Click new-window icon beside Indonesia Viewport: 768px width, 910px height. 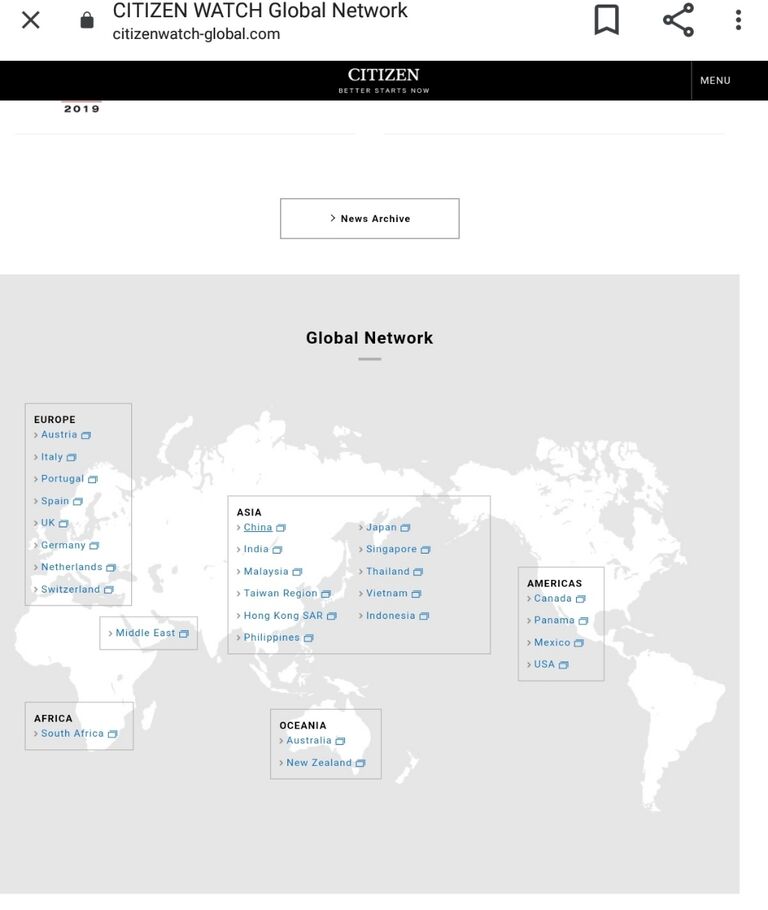point(424,616)
